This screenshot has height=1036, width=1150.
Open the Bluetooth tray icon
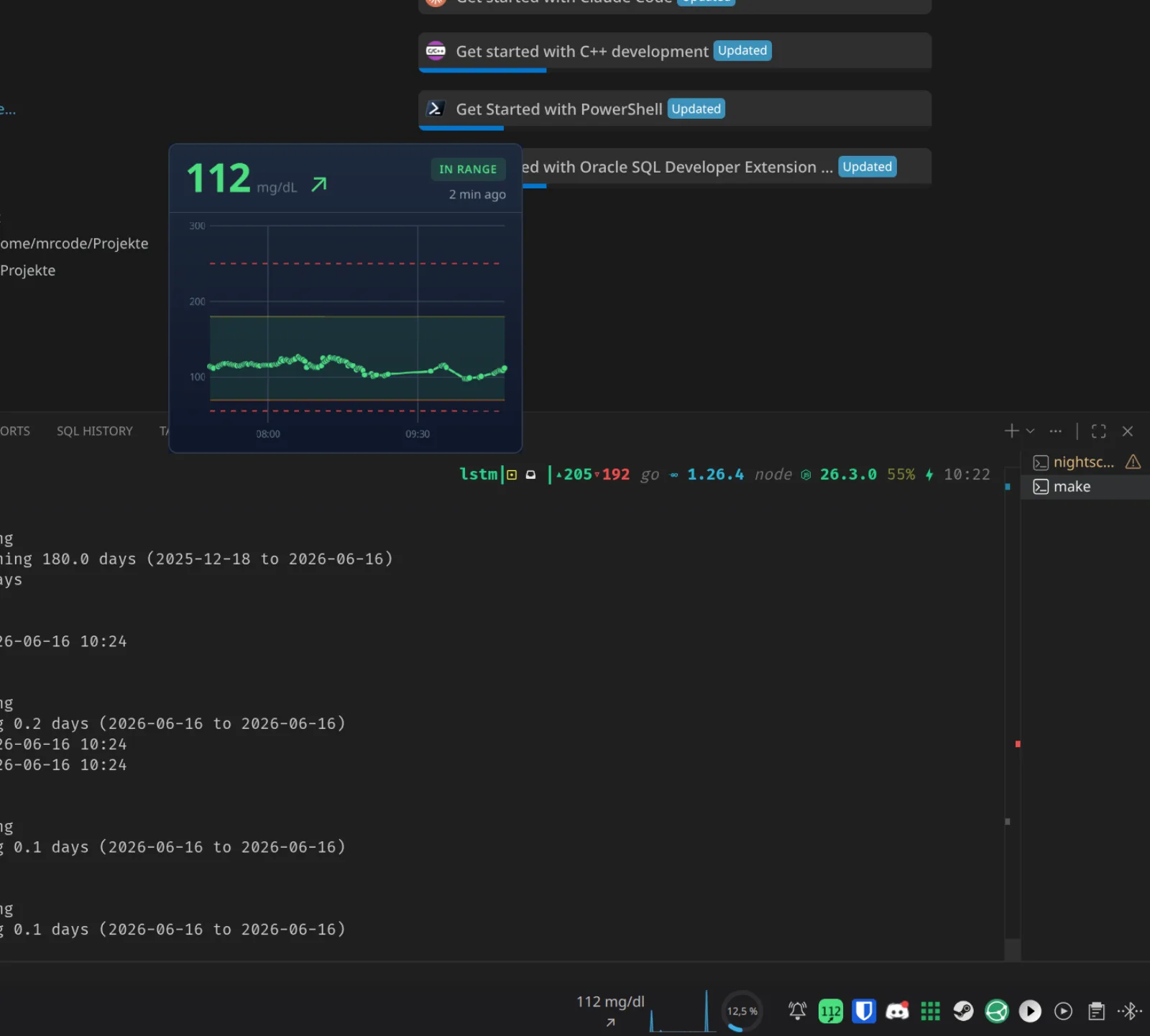(1129, 1012)
